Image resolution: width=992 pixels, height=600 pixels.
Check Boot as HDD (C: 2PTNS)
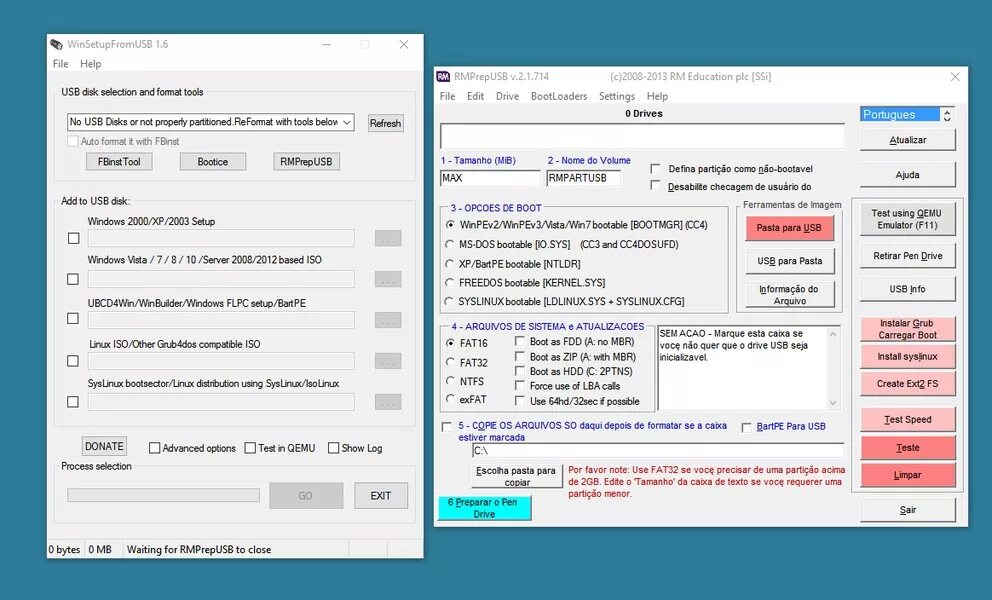click(519, 371)
